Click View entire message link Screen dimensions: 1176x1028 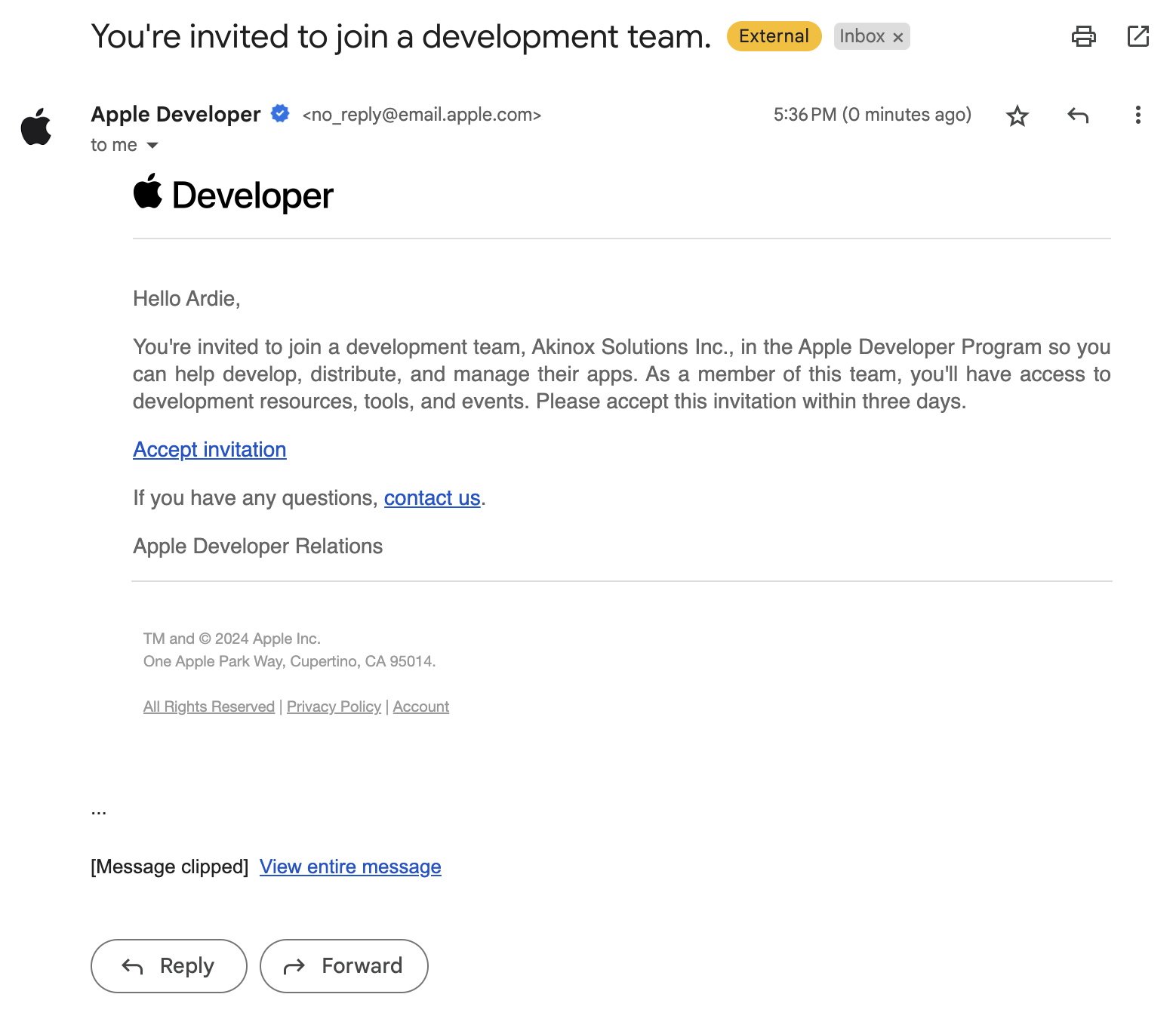coord(350,866)
